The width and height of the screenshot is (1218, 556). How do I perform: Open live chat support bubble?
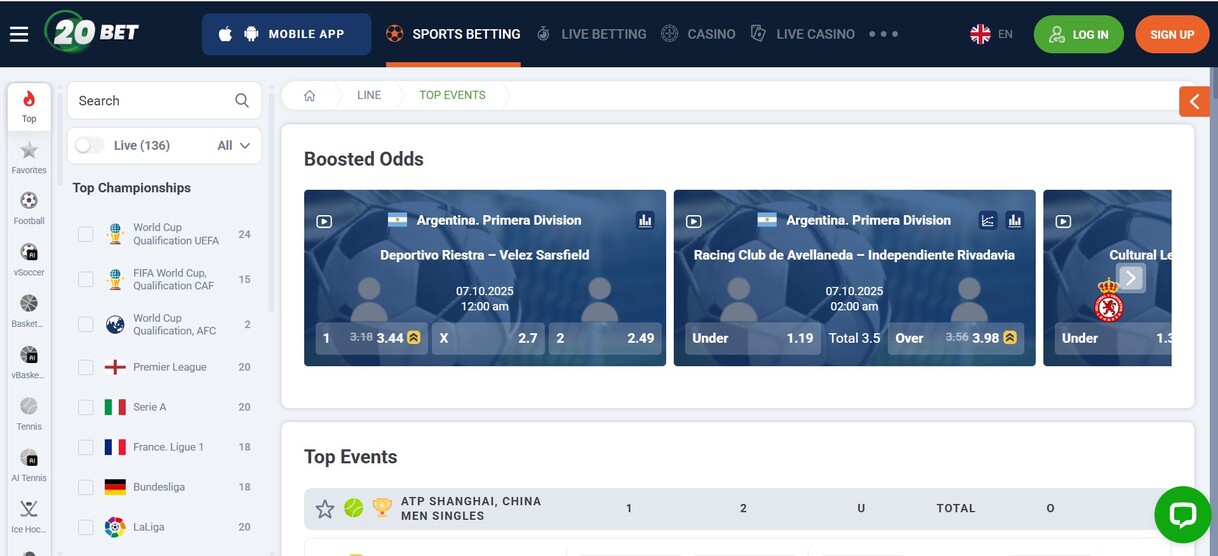point(1182,515)
